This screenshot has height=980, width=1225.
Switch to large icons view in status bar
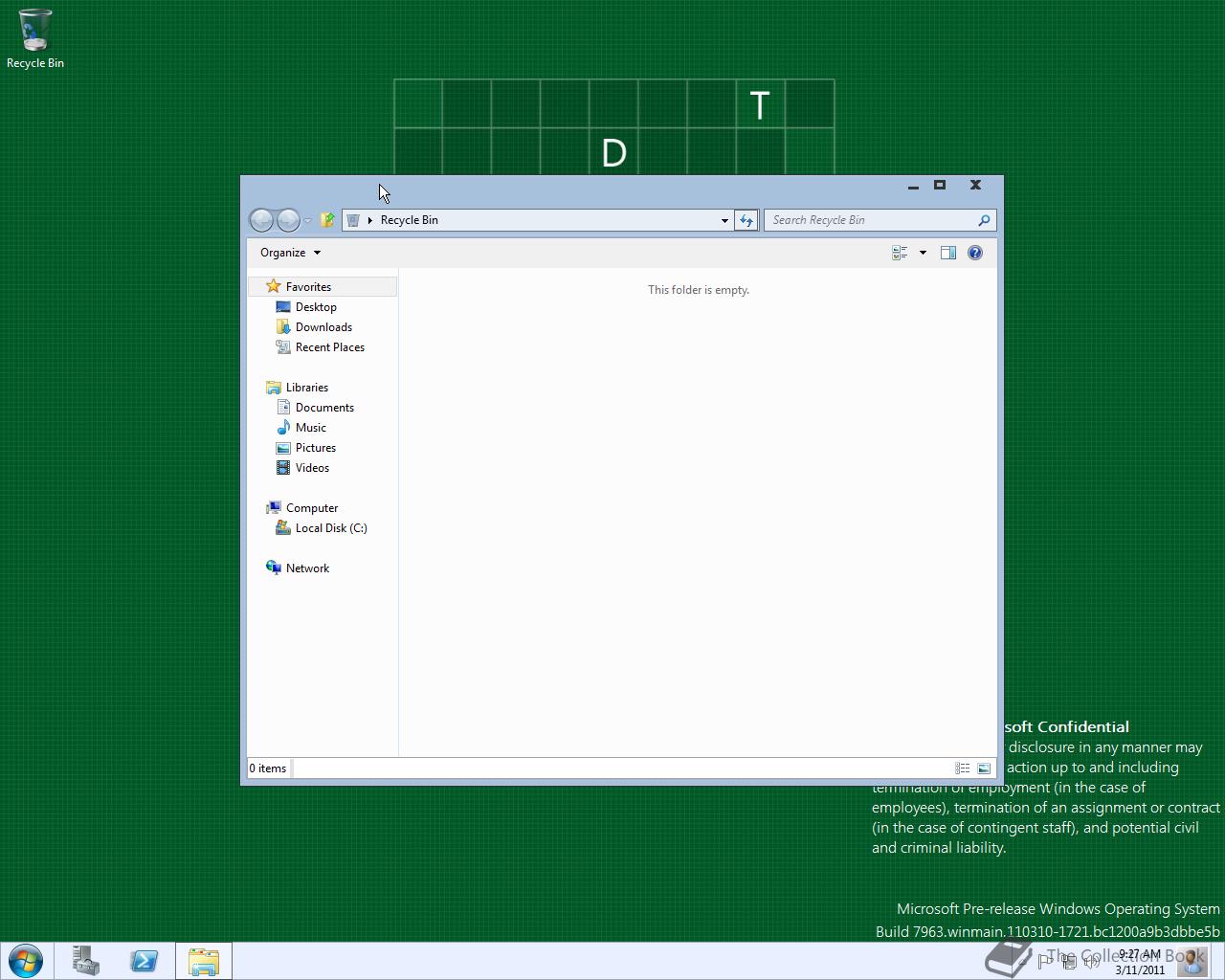tap(984, 768)
